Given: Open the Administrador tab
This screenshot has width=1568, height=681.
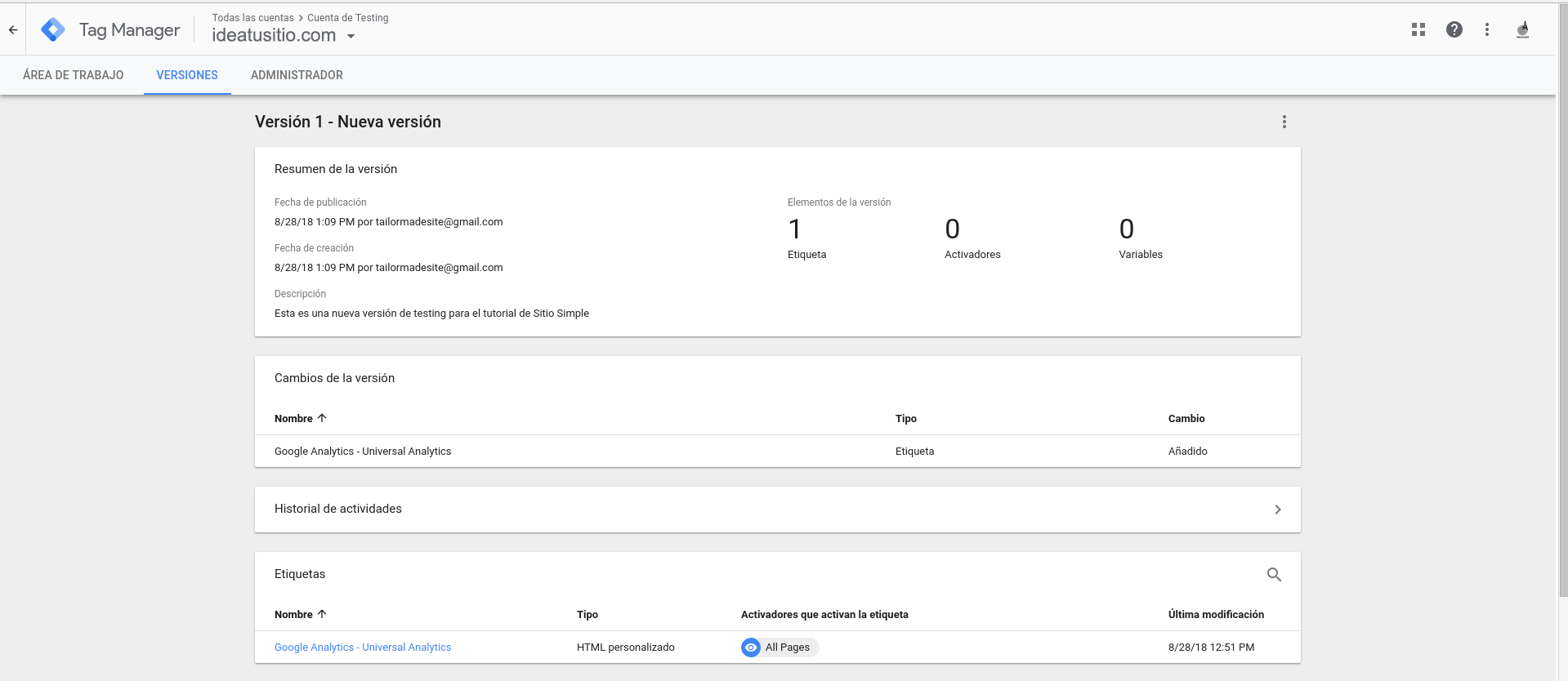Looking at the screenshot, I should [297, 75].
